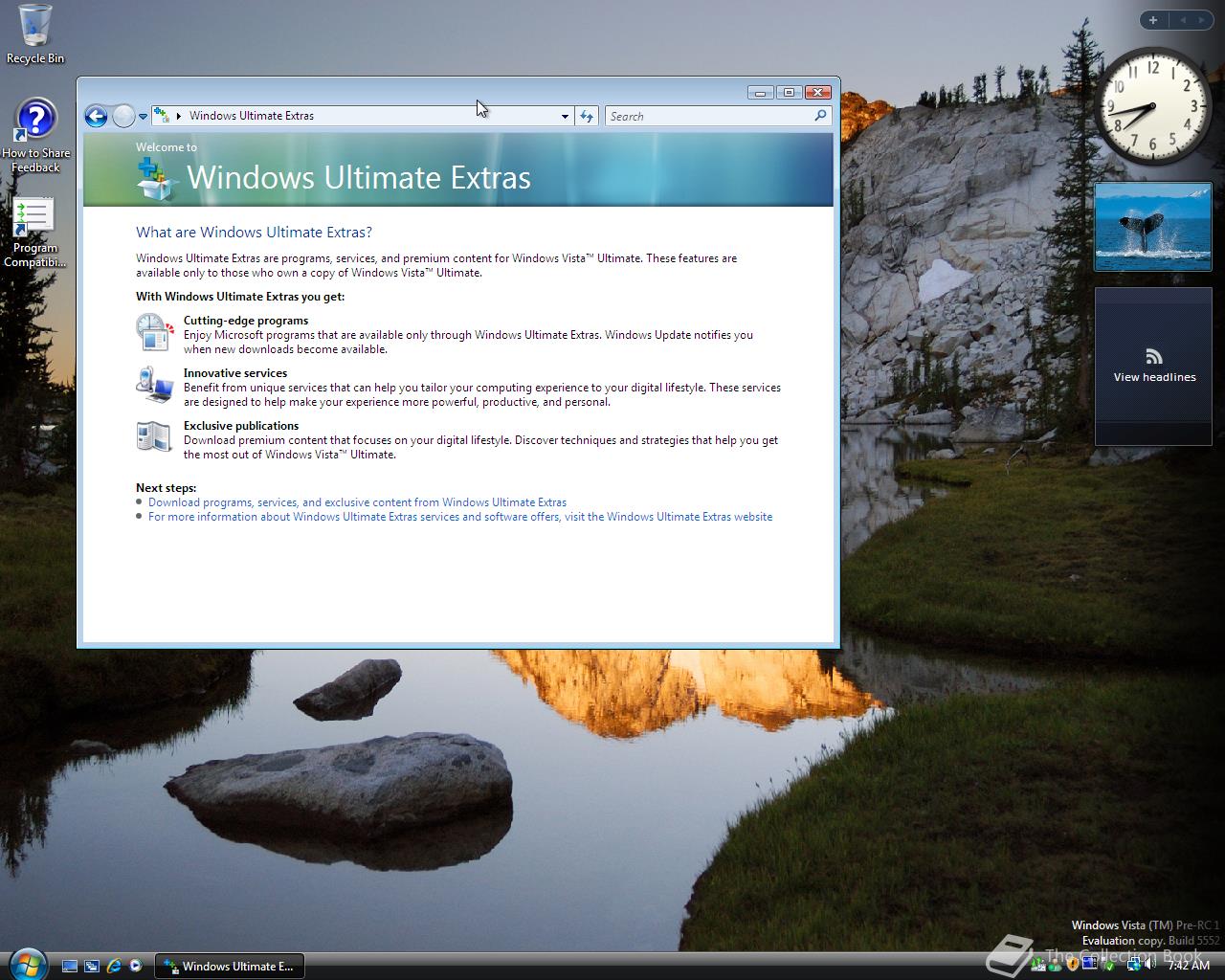The height and width of the screenshot is (980, 1225).
Task: Click the green Messenger person tray icon
Action: coord(1055,966)
